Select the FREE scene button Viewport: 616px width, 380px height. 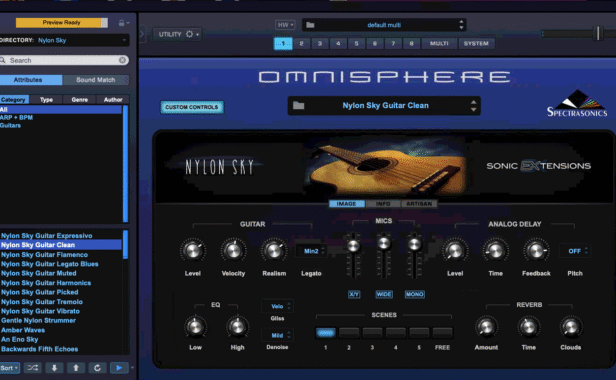click(x=442, y=333)
